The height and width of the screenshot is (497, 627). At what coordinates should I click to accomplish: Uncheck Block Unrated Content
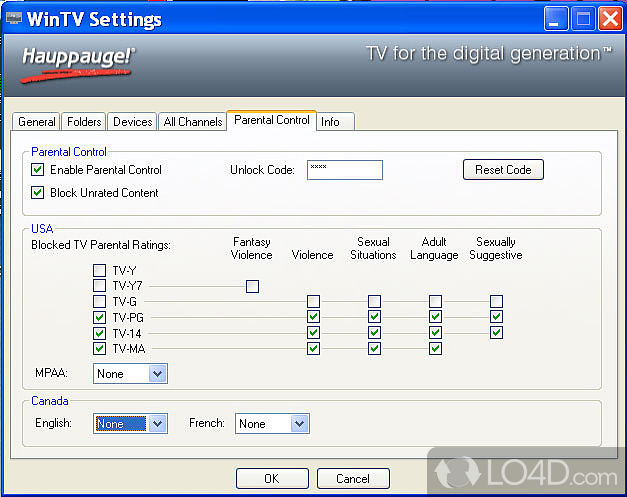tap(38, 193)
